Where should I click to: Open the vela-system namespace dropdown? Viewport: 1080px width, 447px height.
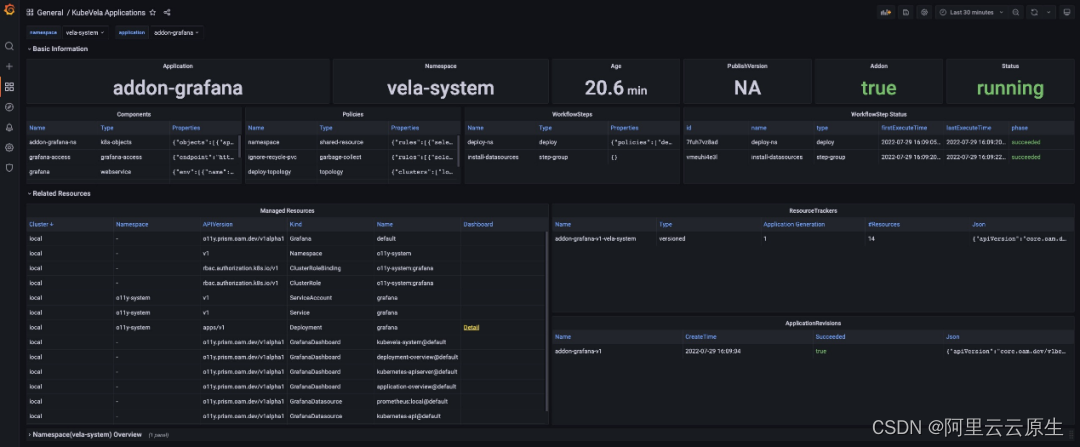click(x=85, y=32)
